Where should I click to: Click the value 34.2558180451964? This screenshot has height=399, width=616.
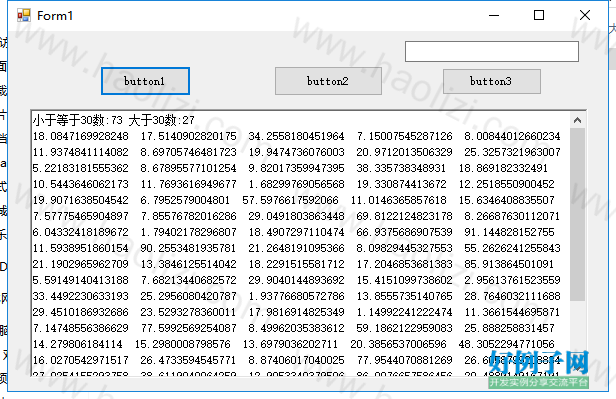296,136
